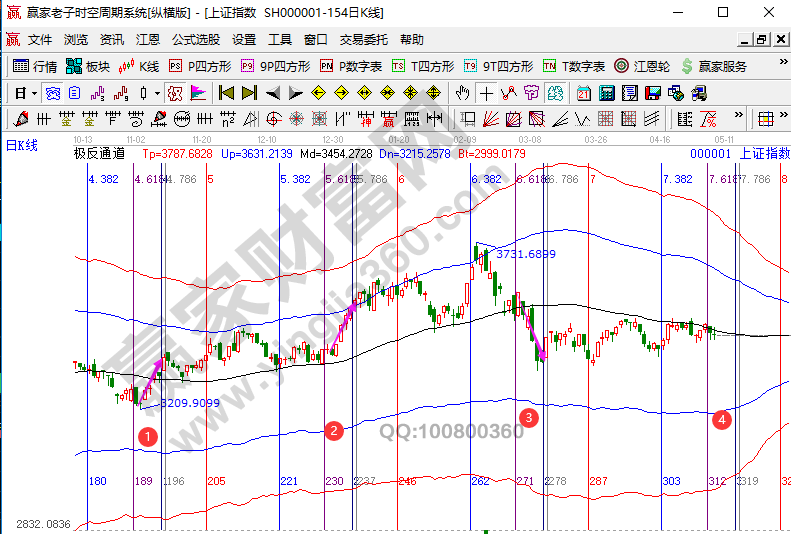The image size is (791, 534).
Task: Click the red circled marker number 3
Action: point(529,416)
